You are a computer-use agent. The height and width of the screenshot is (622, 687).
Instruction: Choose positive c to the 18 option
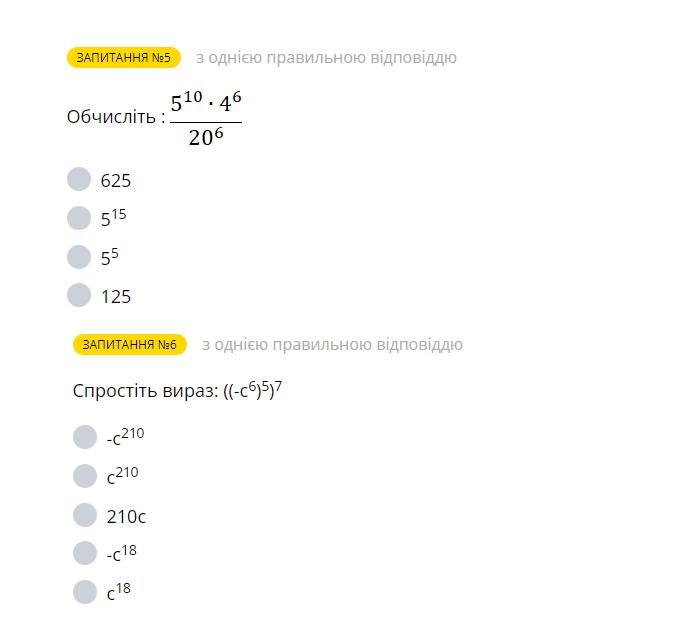(x=85, y=592)
